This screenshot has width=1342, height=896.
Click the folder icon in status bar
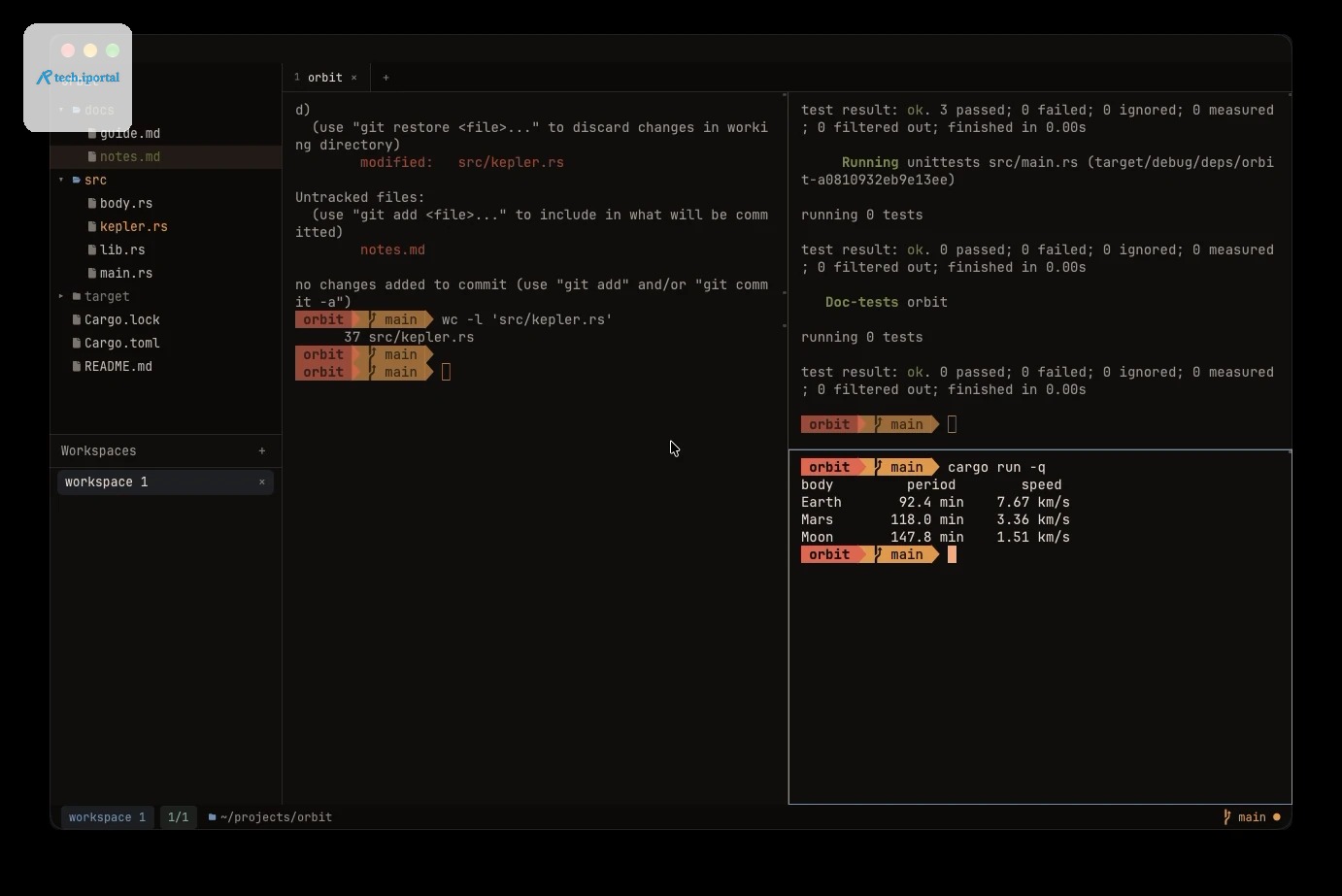tap(212, 817)
